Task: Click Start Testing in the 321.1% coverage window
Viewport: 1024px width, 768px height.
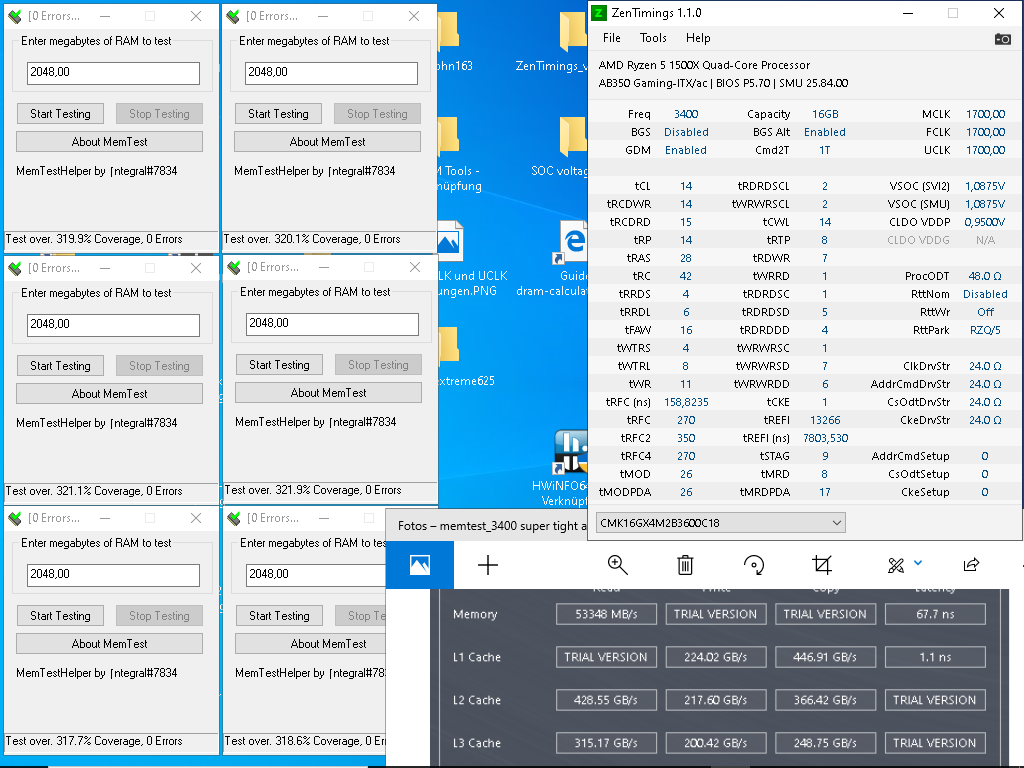Action: [x=60, y=366]
